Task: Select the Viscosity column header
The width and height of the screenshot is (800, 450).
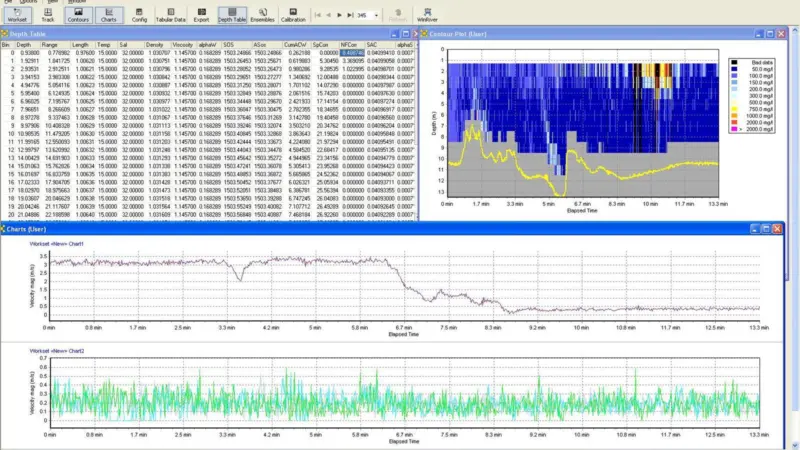Action: pos(184,45)
